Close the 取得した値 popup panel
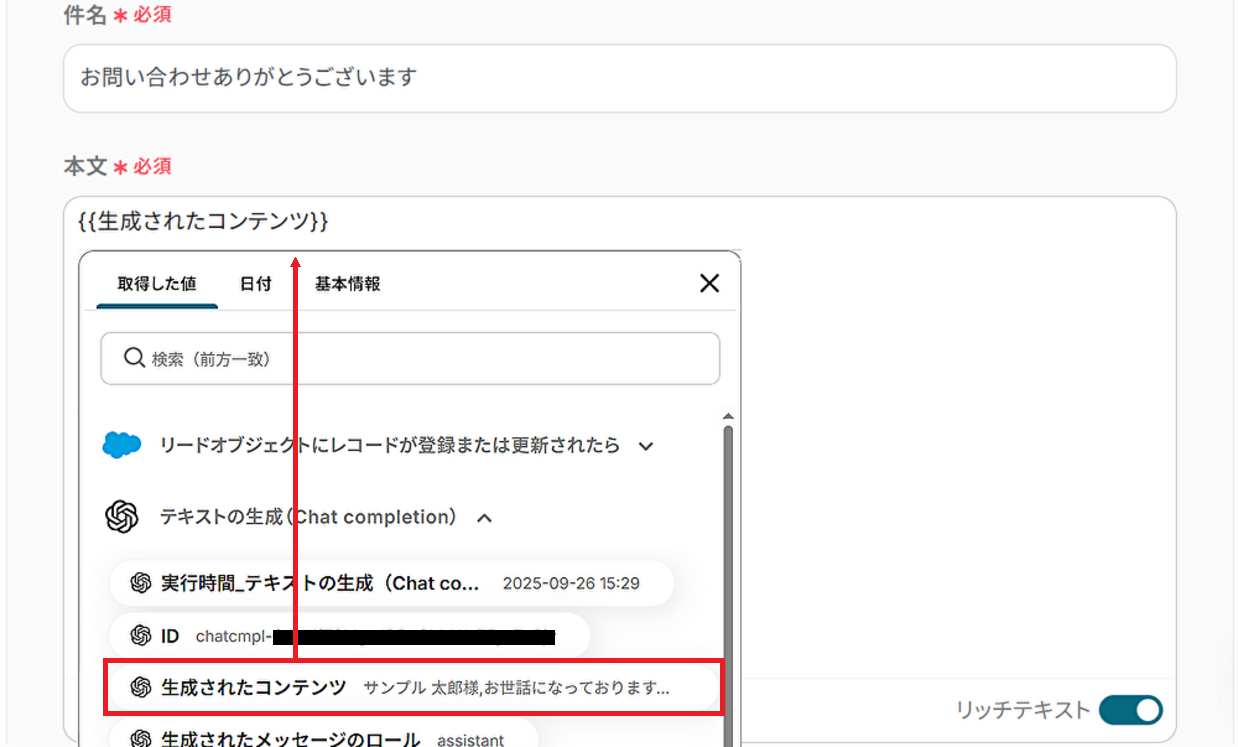 click(709, 283)
